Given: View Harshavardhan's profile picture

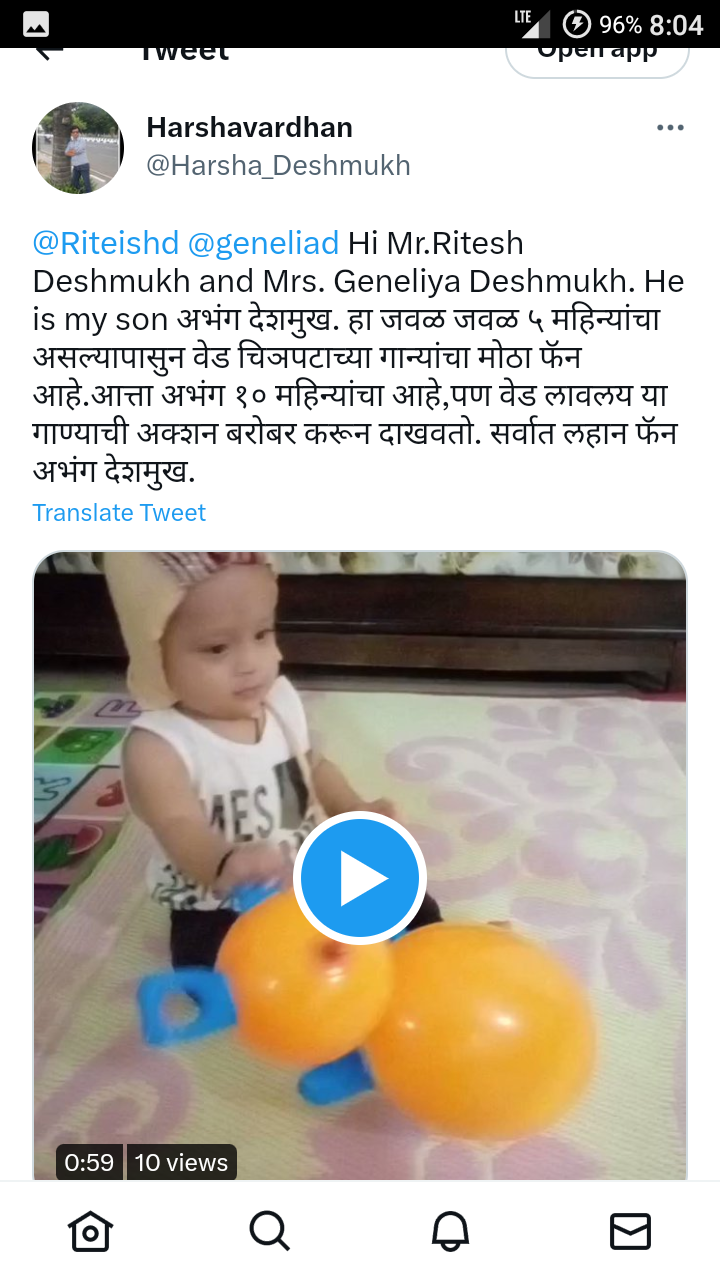Looking at the screenshot, I should point(78,148).
